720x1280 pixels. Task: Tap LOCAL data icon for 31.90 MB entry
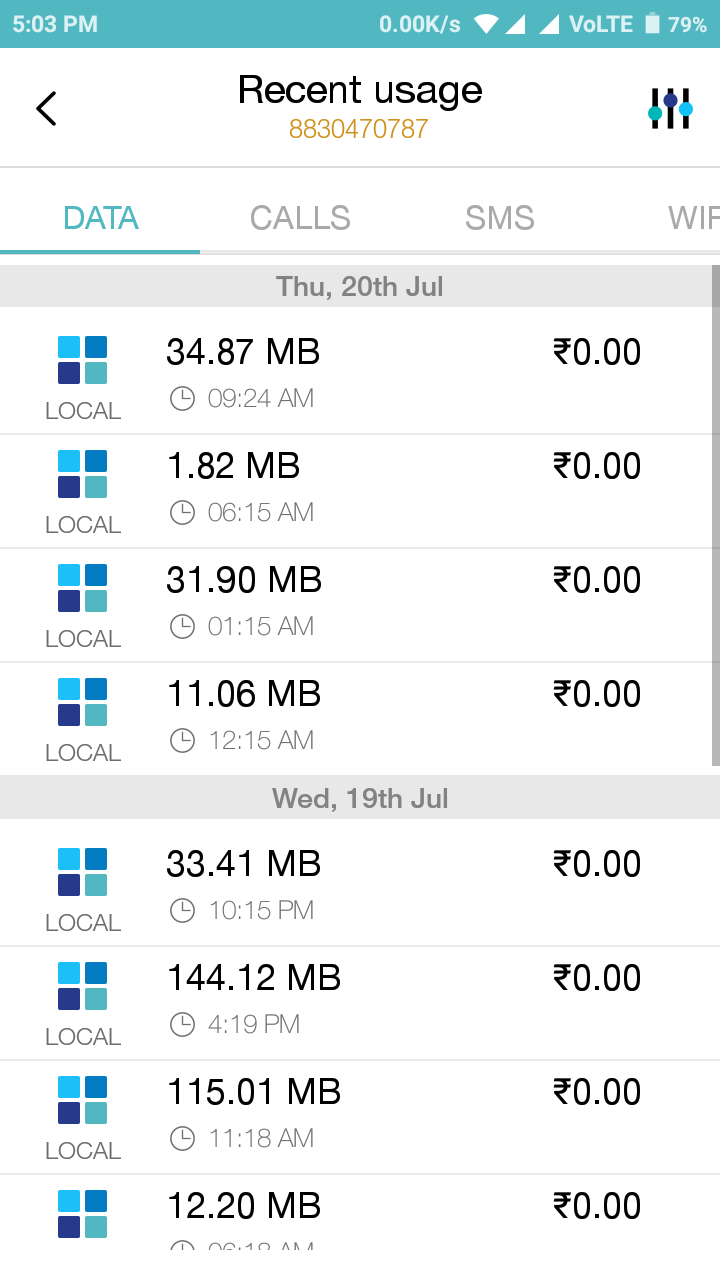tap(82, 588)
